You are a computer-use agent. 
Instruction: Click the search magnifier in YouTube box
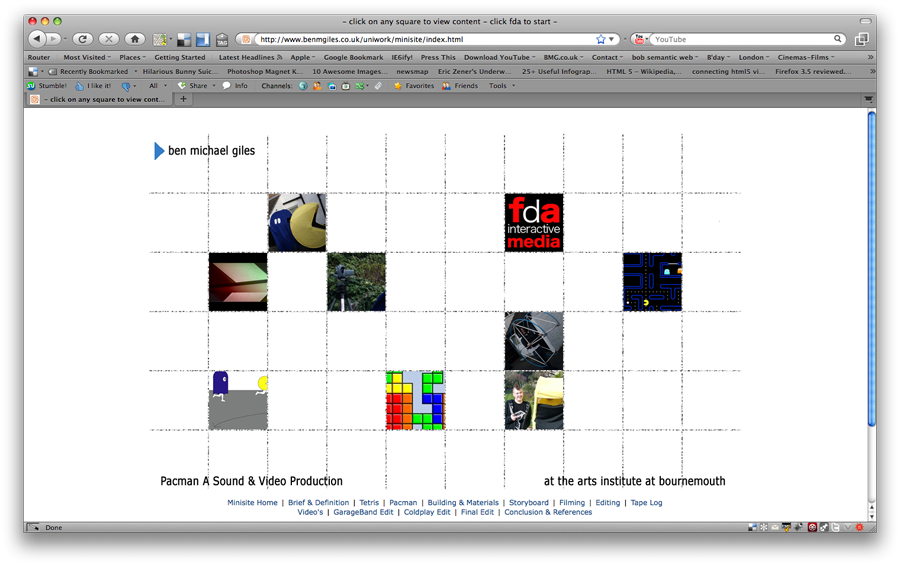[x=837, y=39]
